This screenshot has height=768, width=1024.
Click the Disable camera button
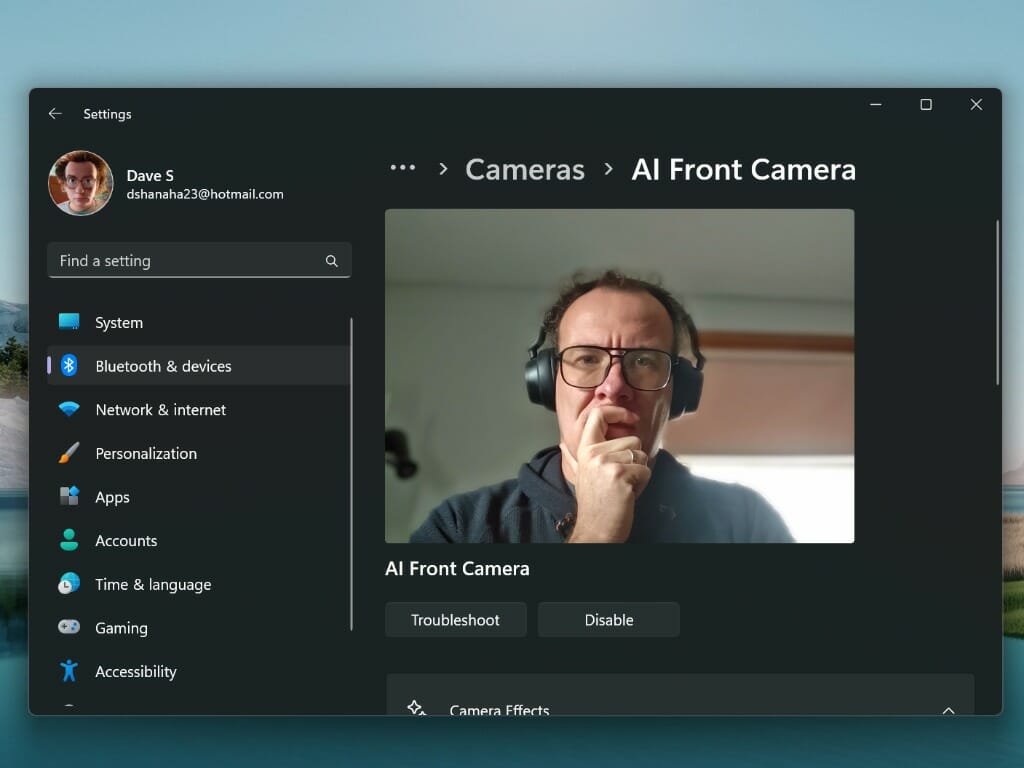click(608, 620)
